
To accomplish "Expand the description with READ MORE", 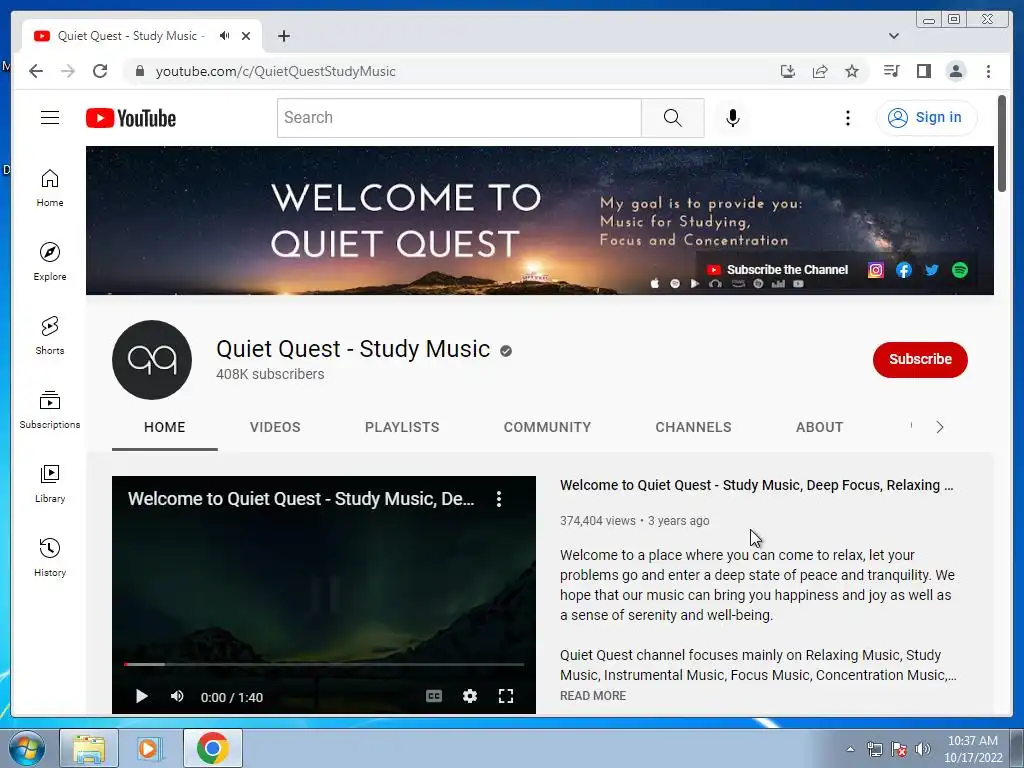I will click(593, 696).
